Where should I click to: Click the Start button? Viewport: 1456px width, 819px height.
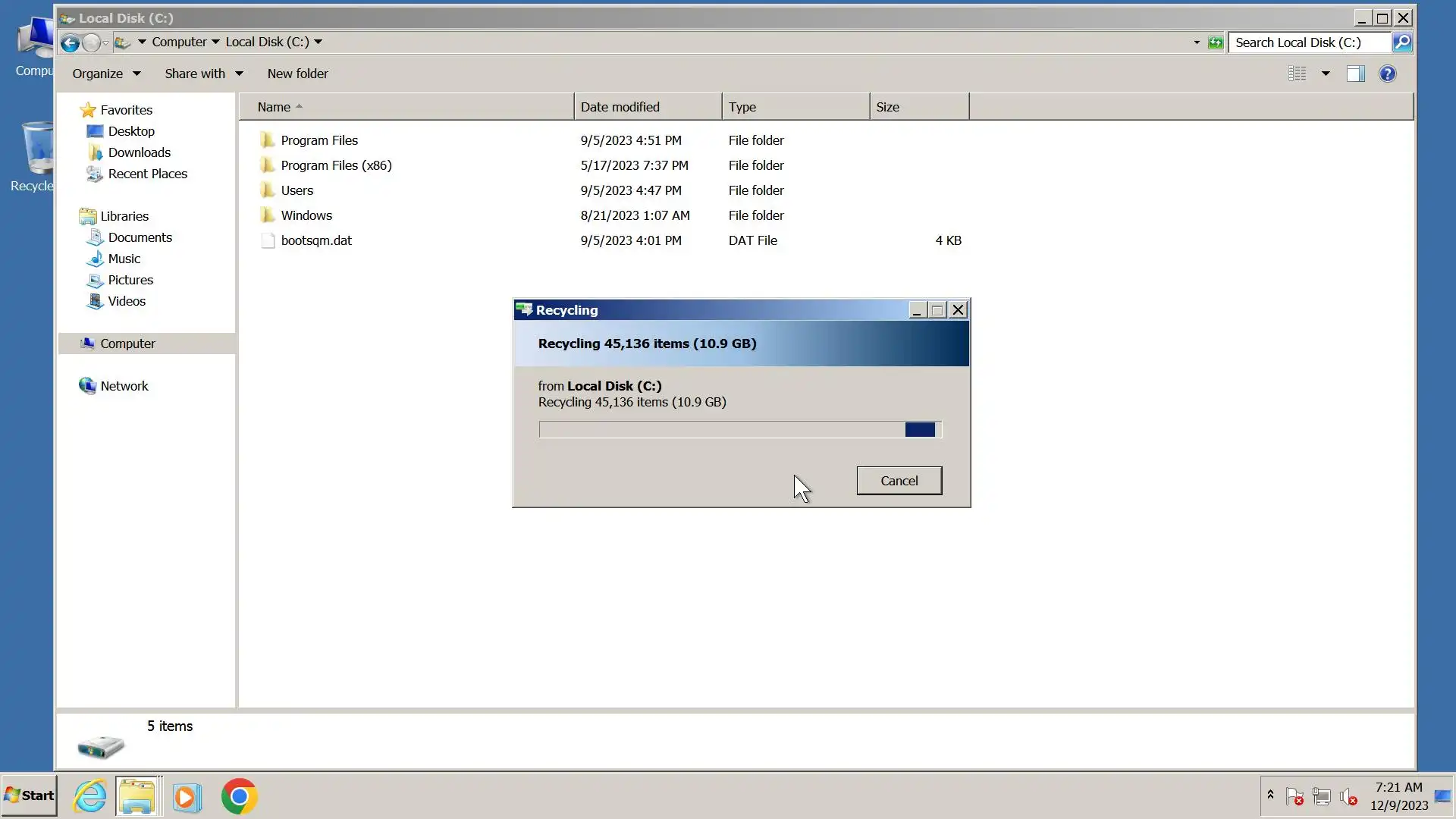pyautogui.click(x=29, y=795)
